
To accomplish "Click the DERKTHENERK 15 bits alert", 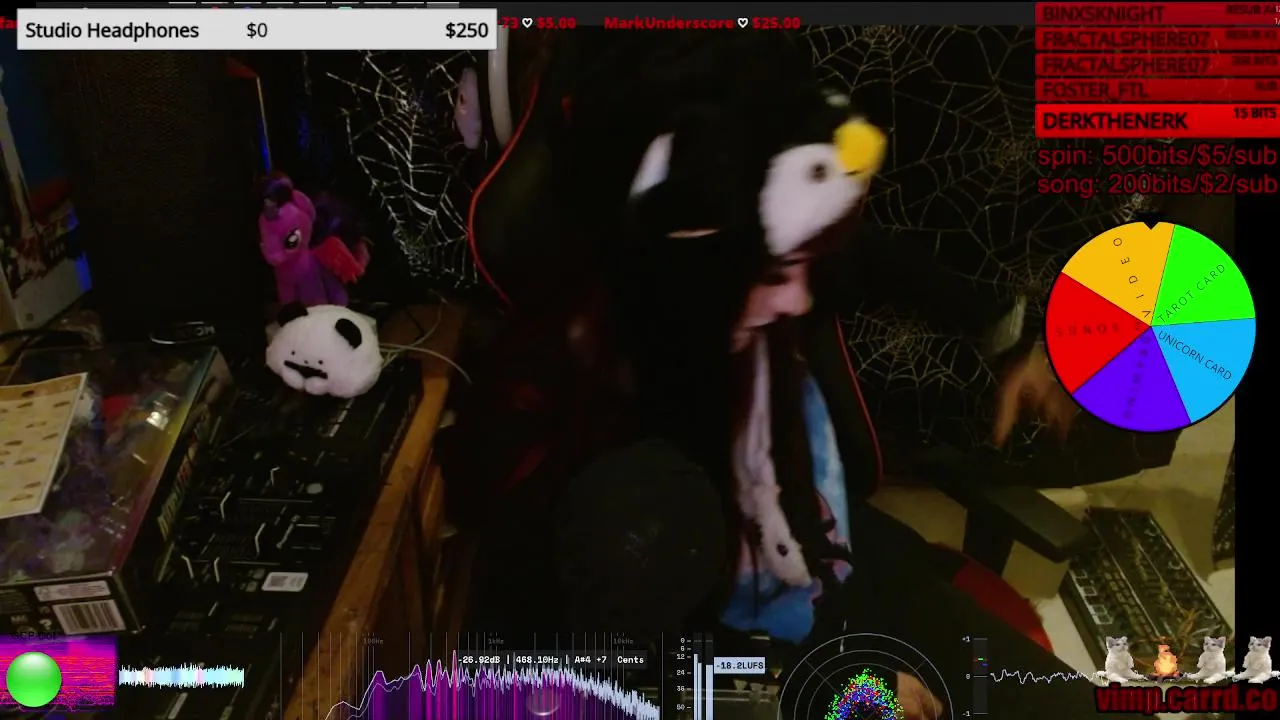I will 1157,120.
